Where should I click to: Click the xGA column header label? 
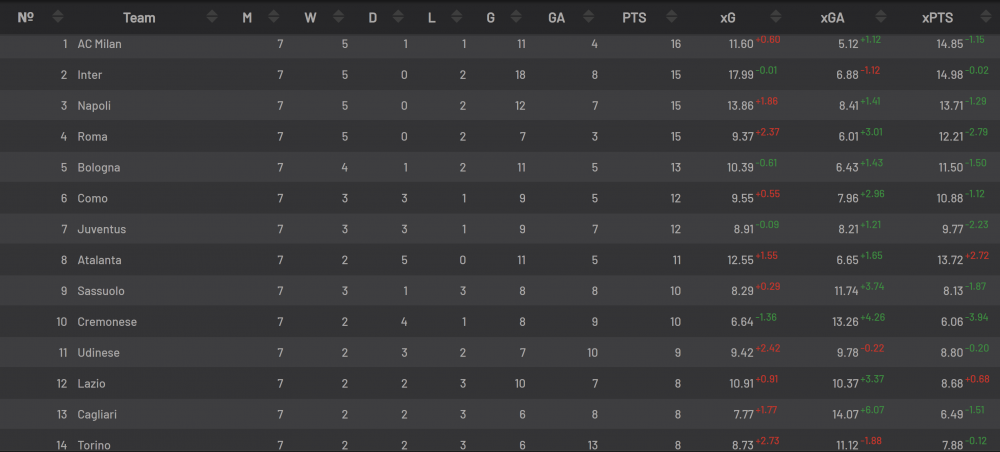click(833, 18)
